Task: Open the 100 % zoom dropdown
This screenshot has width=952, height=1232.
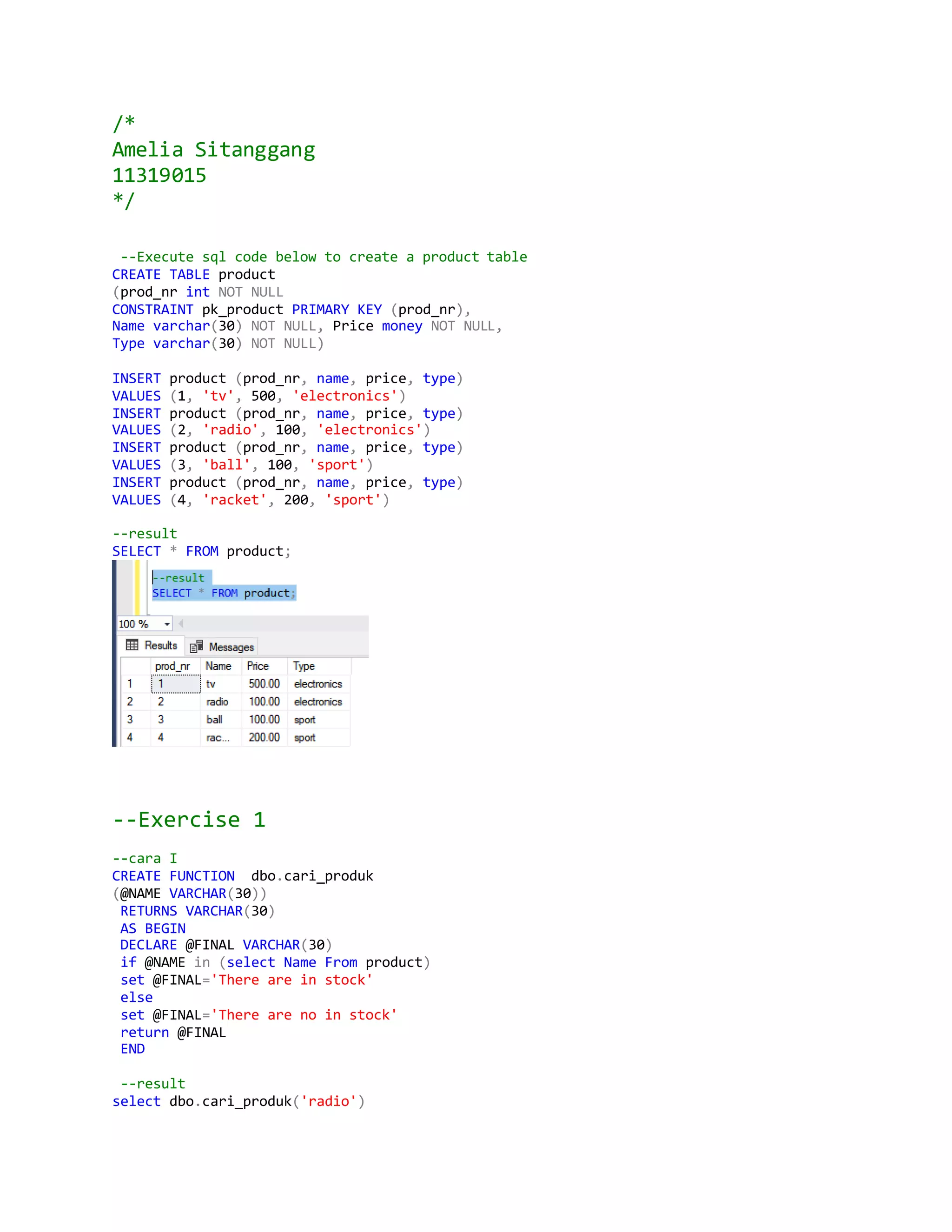Action: pos(167,624)
